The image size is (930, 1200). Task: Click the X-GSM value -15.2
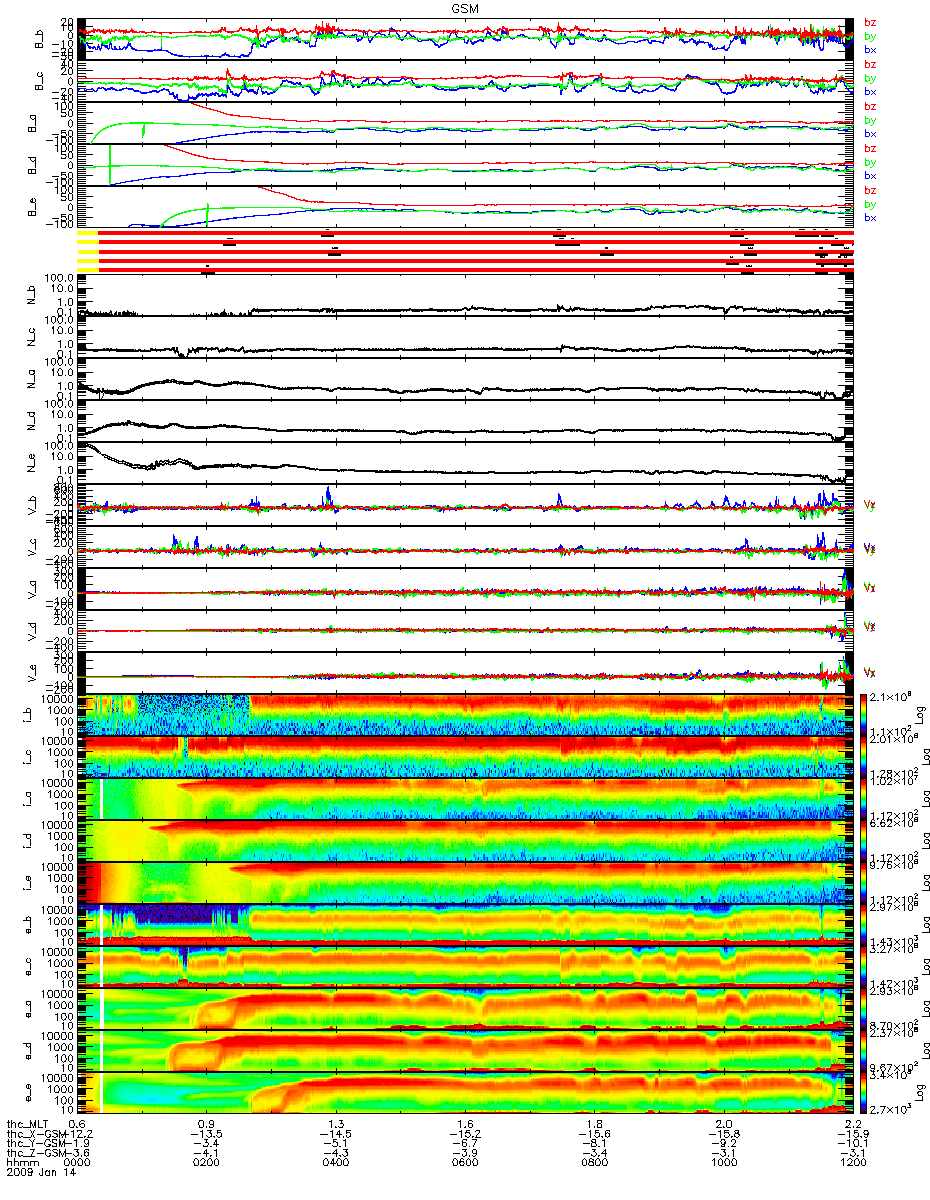[465, 1135]
